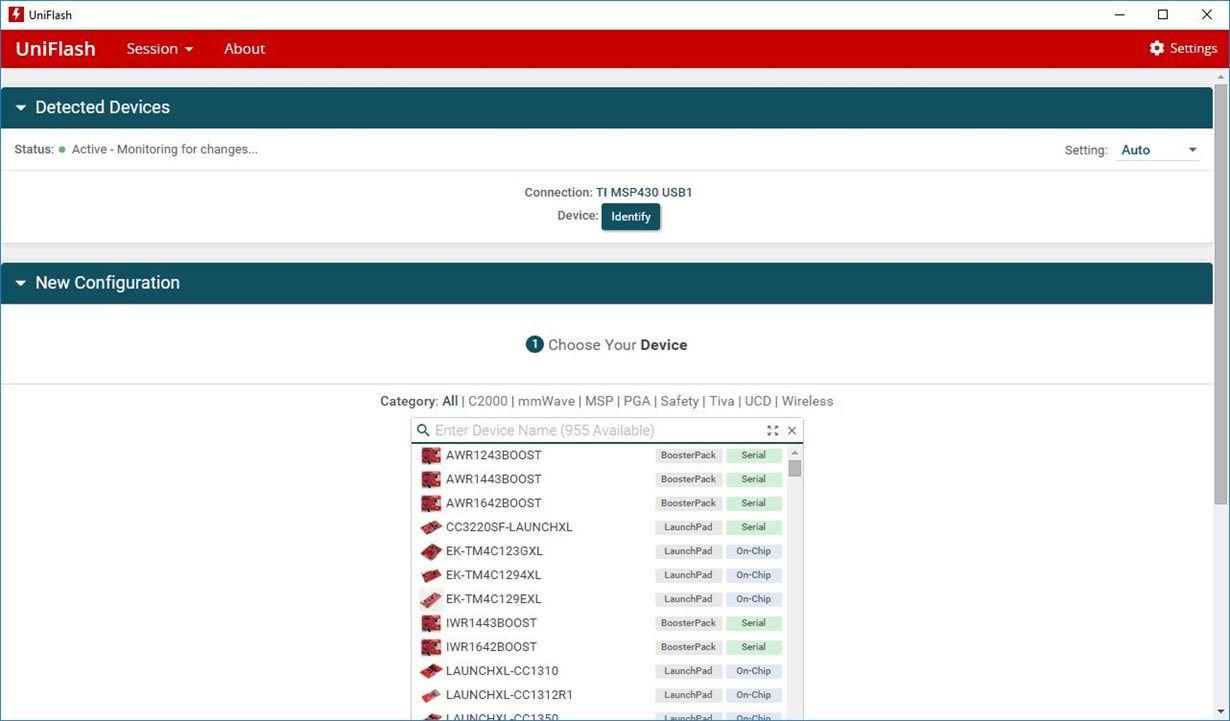Click Serial tag on AWR1443BOOST row
Image resolution: width=1230 pixels, height=721 pixels.
754,479
